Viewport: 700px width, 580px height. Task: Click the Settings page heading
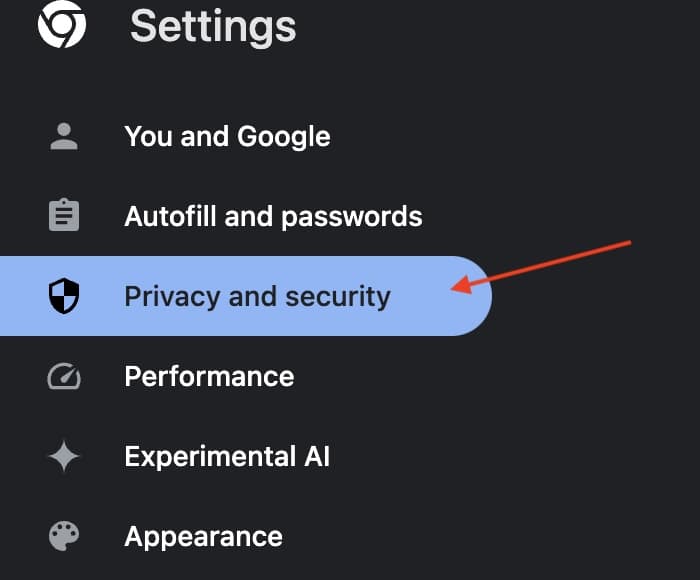point(213,27)
